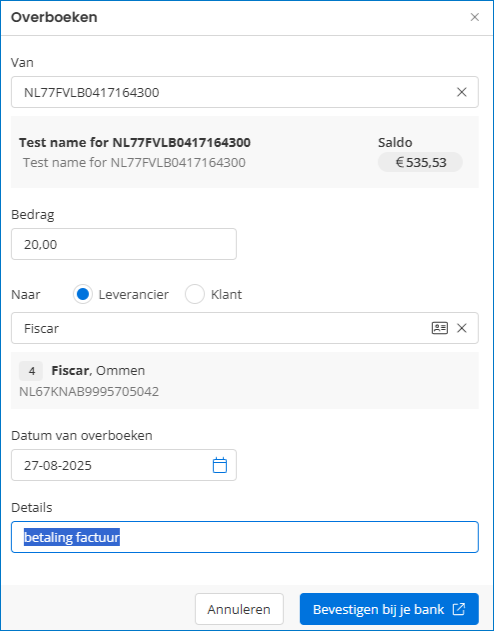Click the Saldo € 535,53 badge
The width and height of the screenshot is (494, 631).
coord(420,162)
